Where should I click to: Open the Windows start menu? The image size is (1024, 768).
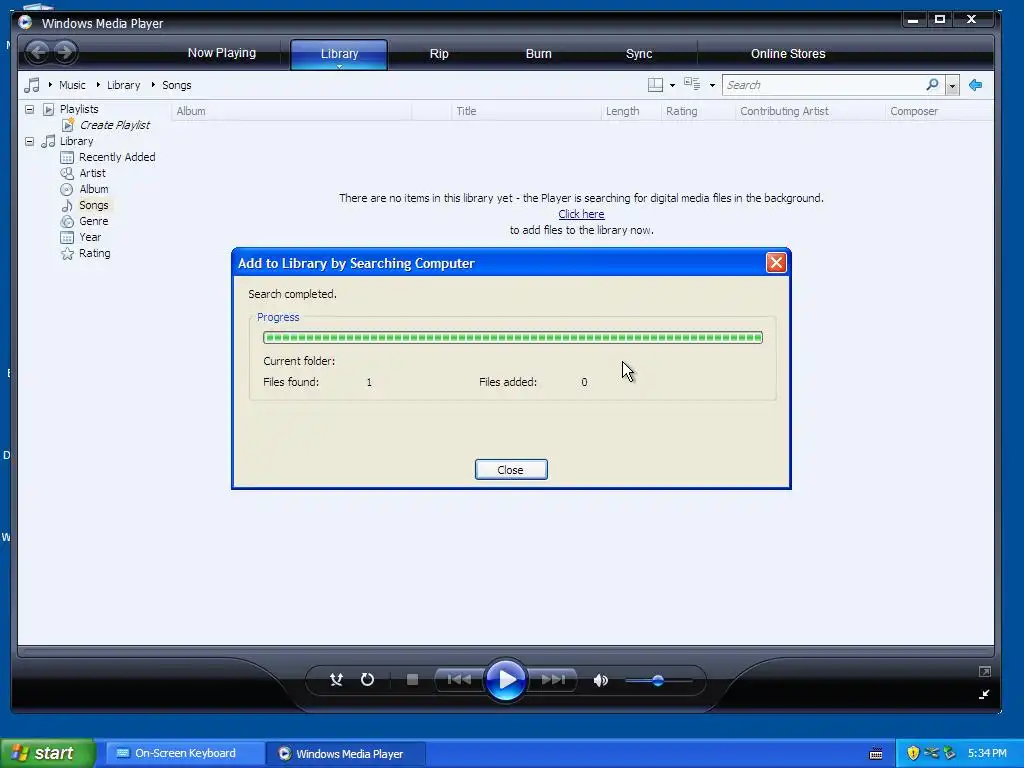[48, 753]
